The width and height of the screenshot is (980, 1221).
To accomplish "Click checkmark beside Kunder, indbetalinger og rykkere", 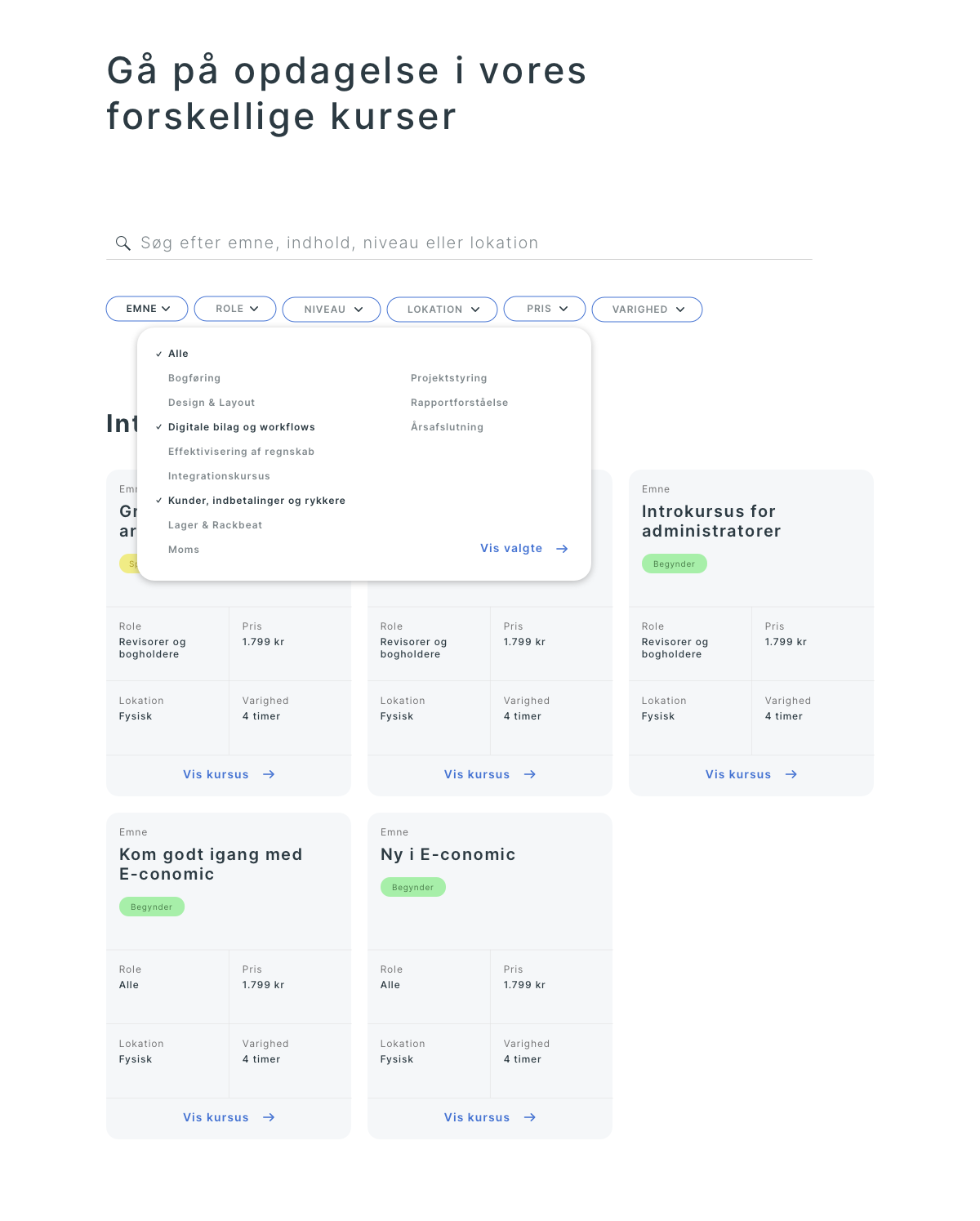I will coord(158,501).
